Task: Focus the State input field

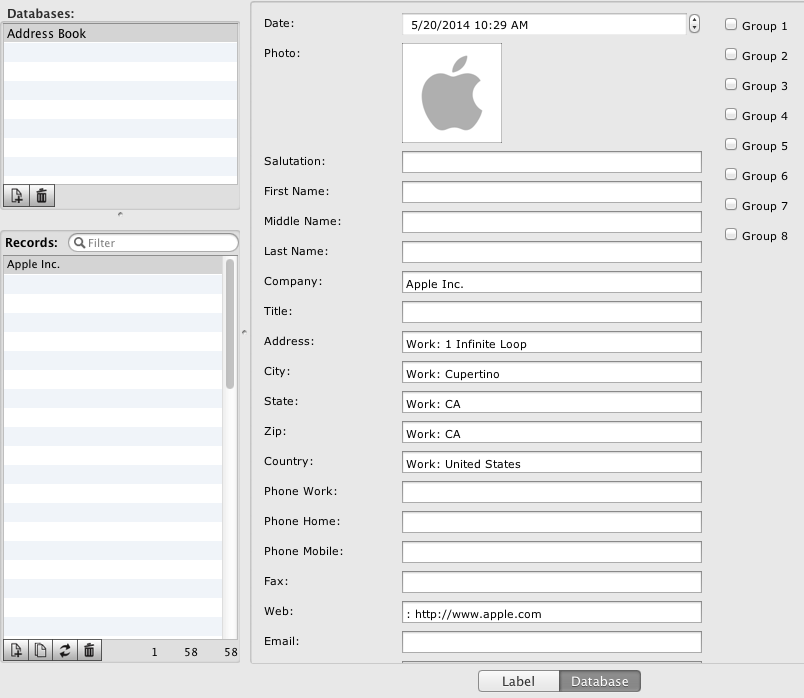Action: pos(552,402)
